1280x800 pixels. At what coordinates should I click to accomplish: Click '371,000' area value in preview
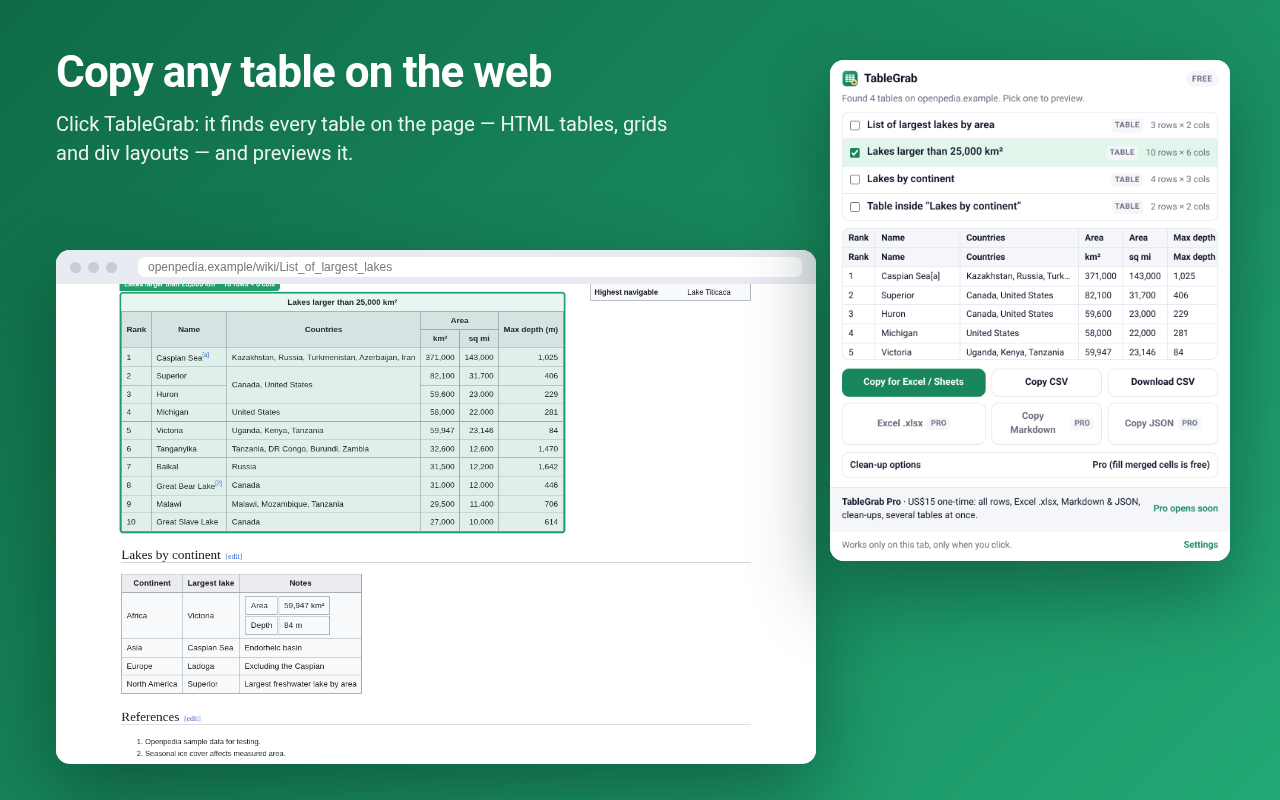[x=1100, y=276]
